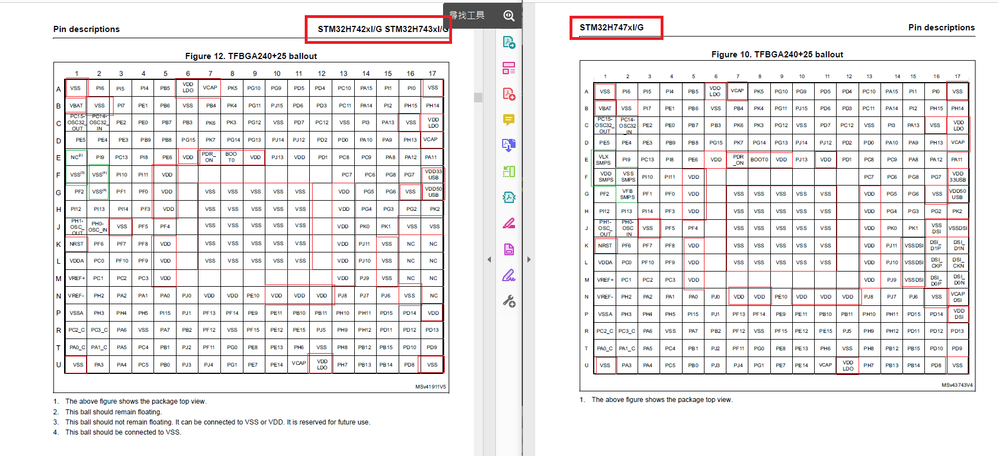
Task: Open the pink Redact pen tool
Action: [x=509, y=223]
